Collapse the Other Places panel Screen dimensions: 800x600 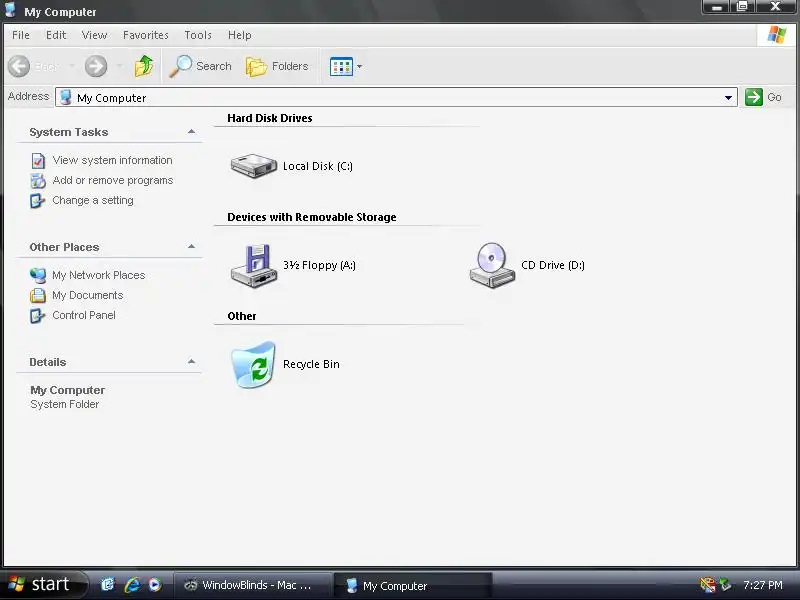tap(191, 246)
